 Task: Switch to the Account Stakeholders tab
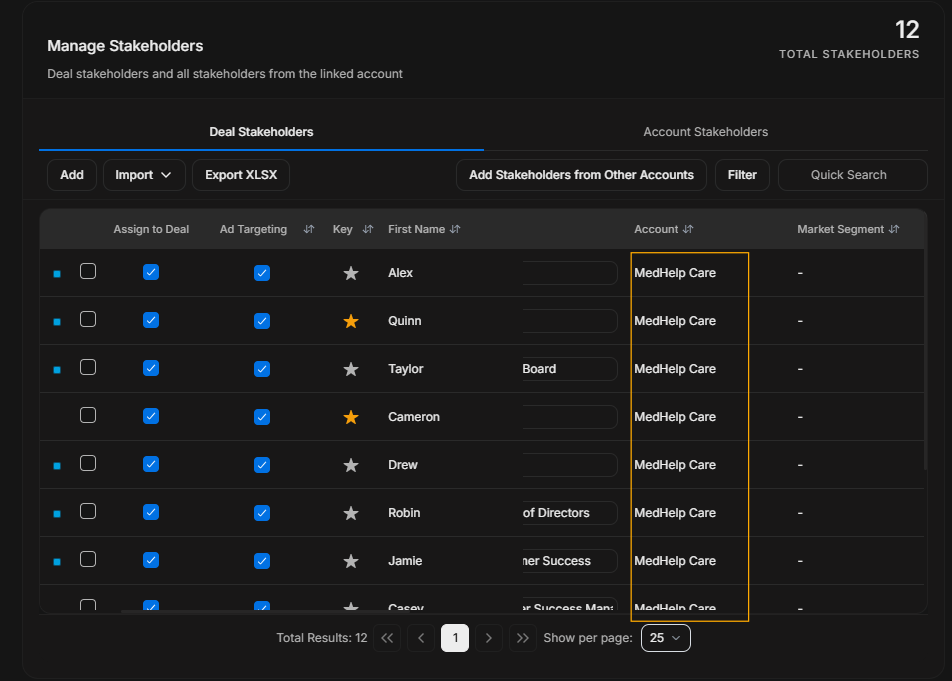706,132
